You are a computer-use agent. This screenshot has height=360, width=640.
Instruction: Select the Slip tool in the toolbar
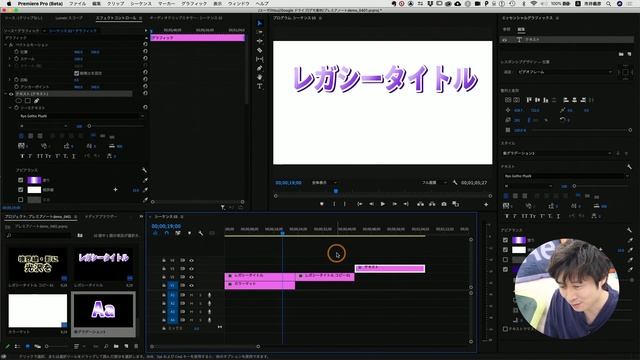click(x=260, y=59)
